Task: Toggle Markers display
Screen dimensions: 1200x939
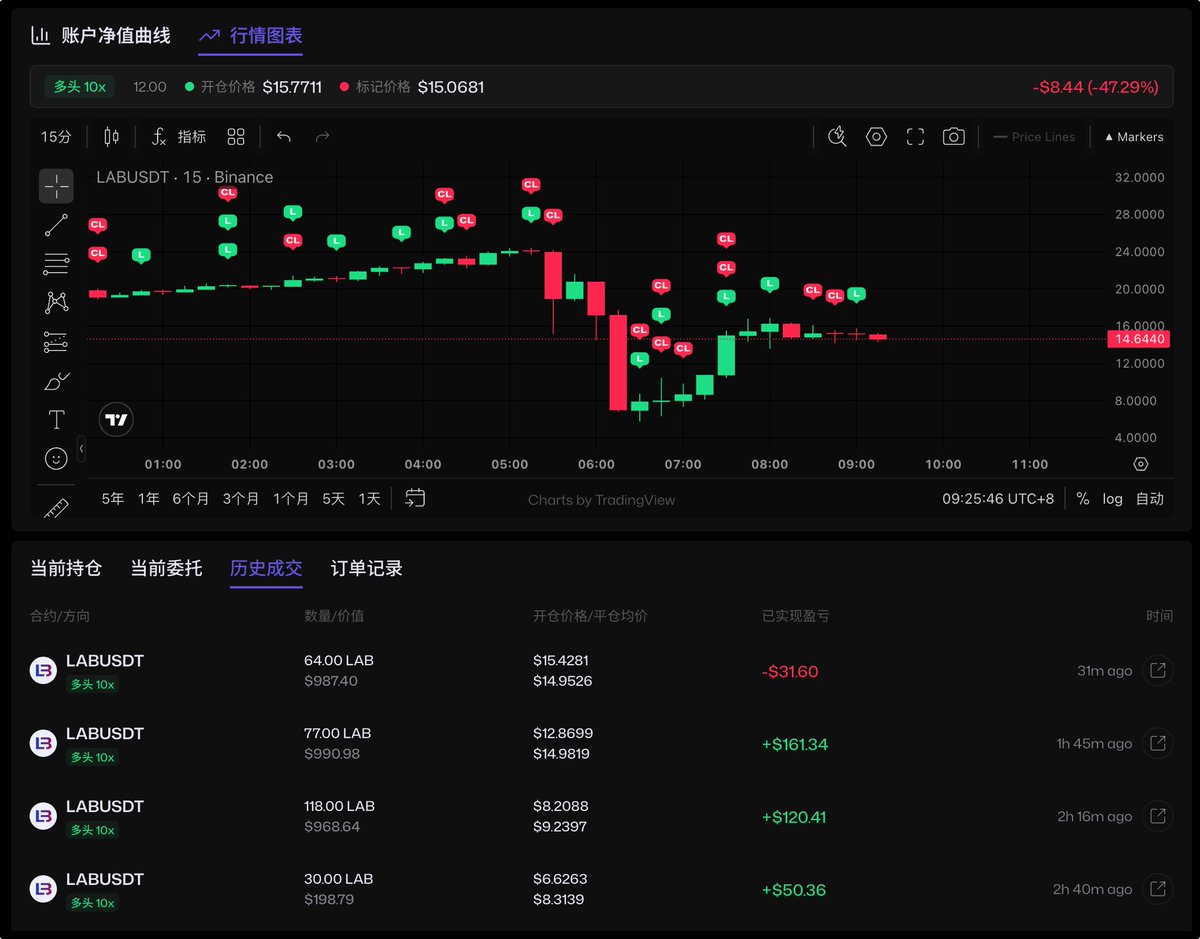Action: click(1134, 137)
